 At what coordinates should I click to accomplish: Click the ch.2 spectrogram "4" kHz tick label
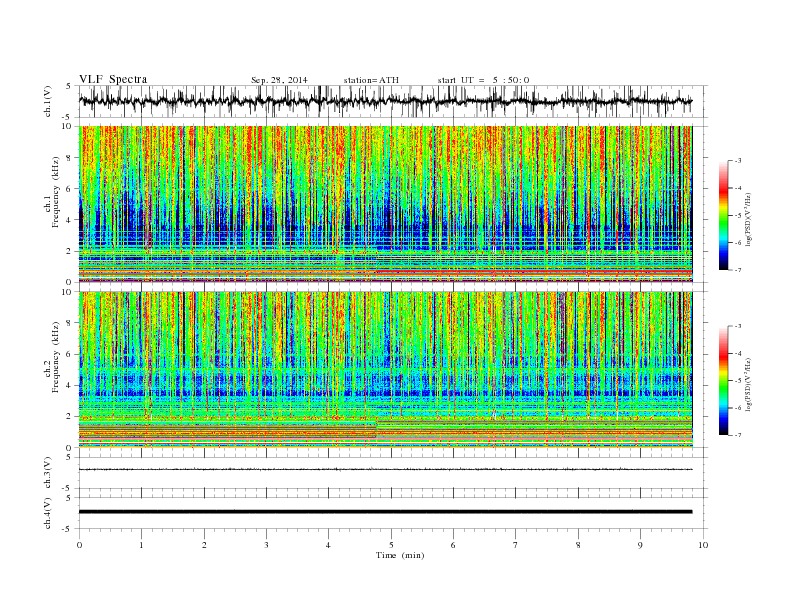(x=70, y=385)
